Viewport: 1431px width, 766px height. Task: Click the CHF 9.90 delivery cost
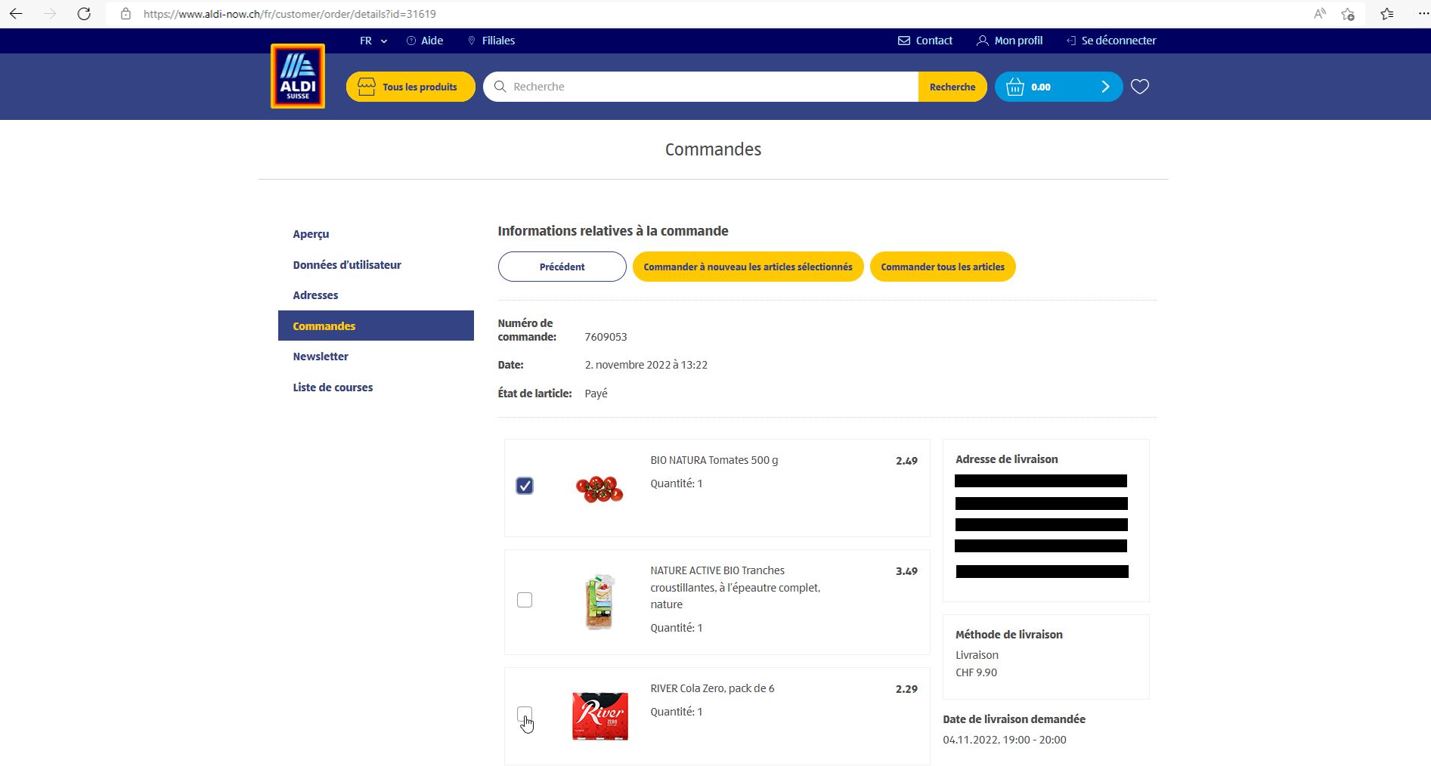[x=976, y=672]
